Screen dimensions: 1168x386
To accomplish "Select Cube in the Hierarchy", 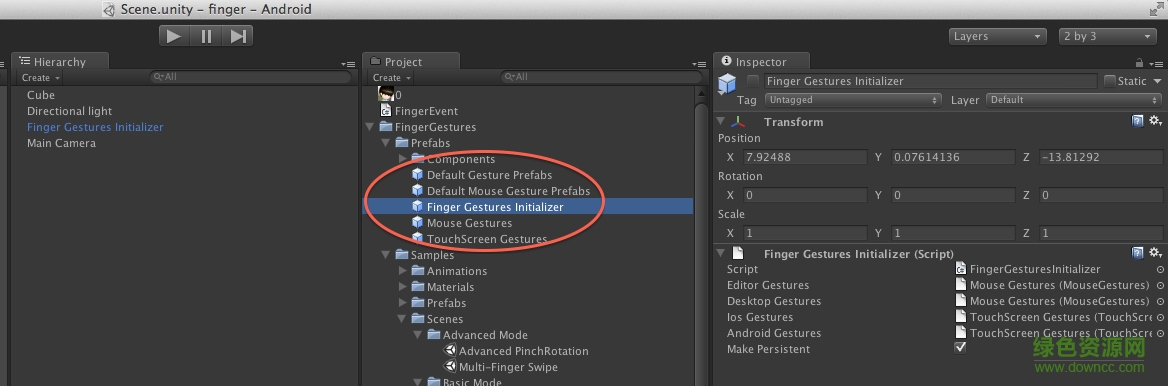I will point(41,95).
